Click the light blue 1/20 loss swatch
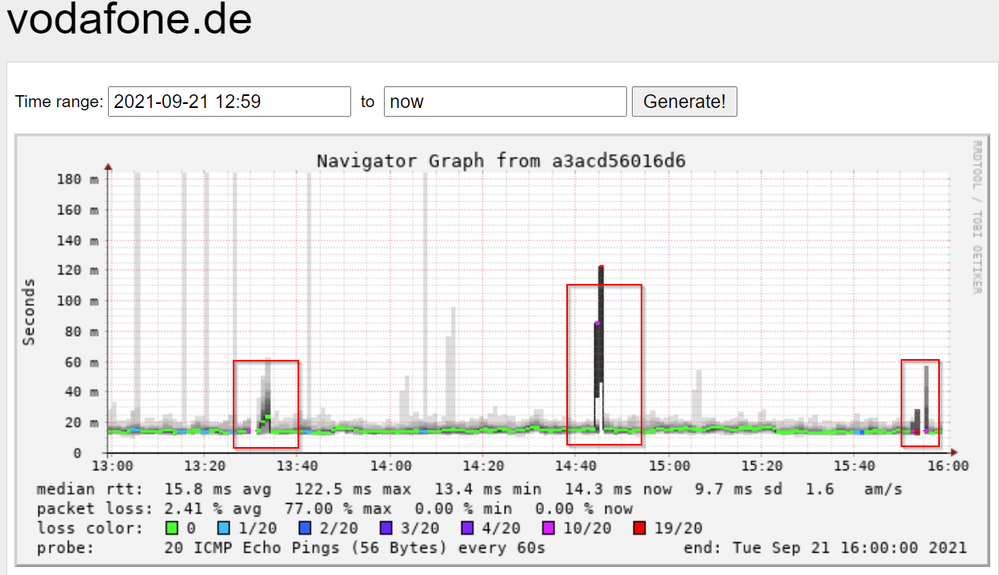Image resolution: width=999 pixels, height=575 pixels. tap(224, 528)
